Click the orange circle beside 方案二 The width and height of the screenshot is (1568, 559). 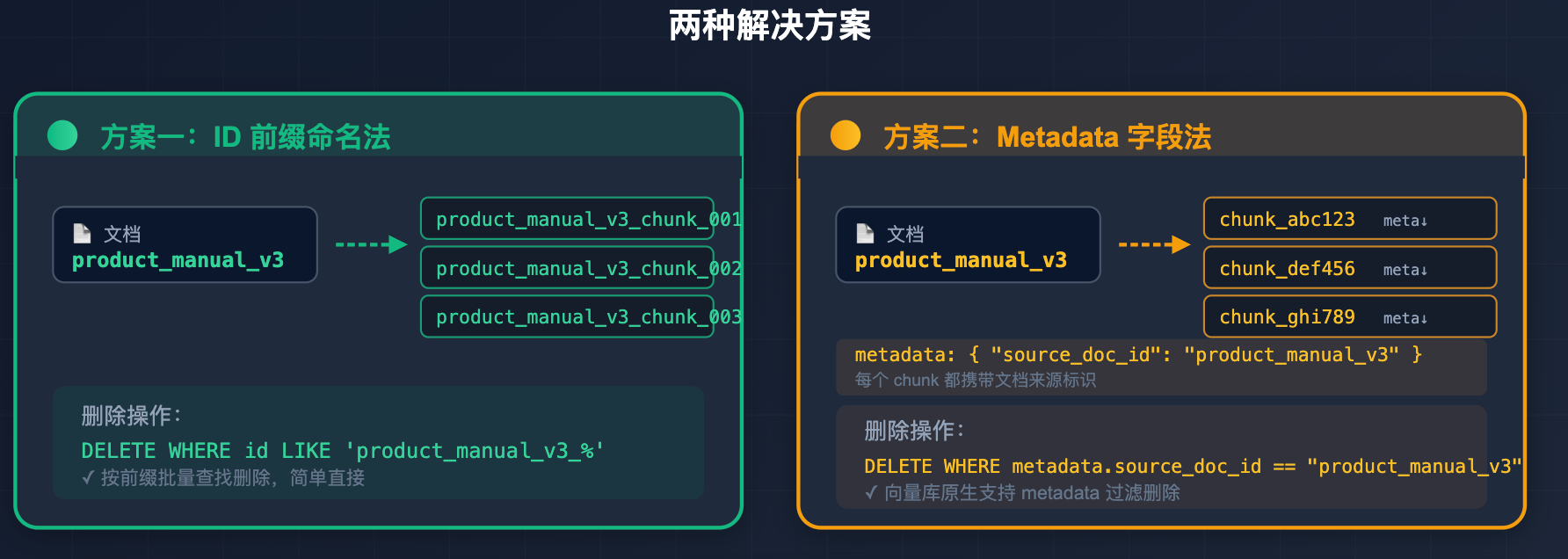[x=846, y=135]
